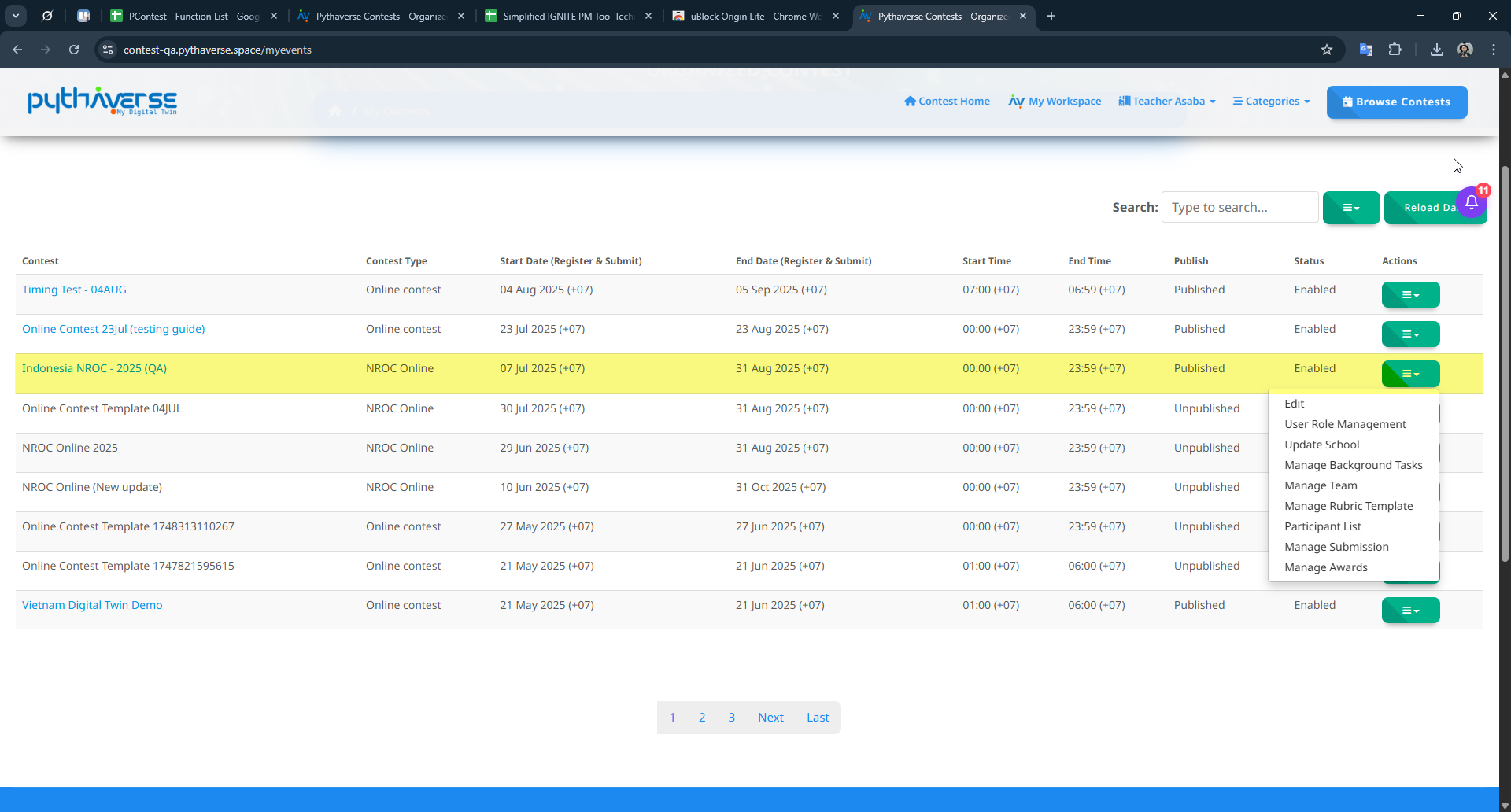Click the browser back arrow
Image resolution: width=1511 pixels, height=812 pixels.
17,50
